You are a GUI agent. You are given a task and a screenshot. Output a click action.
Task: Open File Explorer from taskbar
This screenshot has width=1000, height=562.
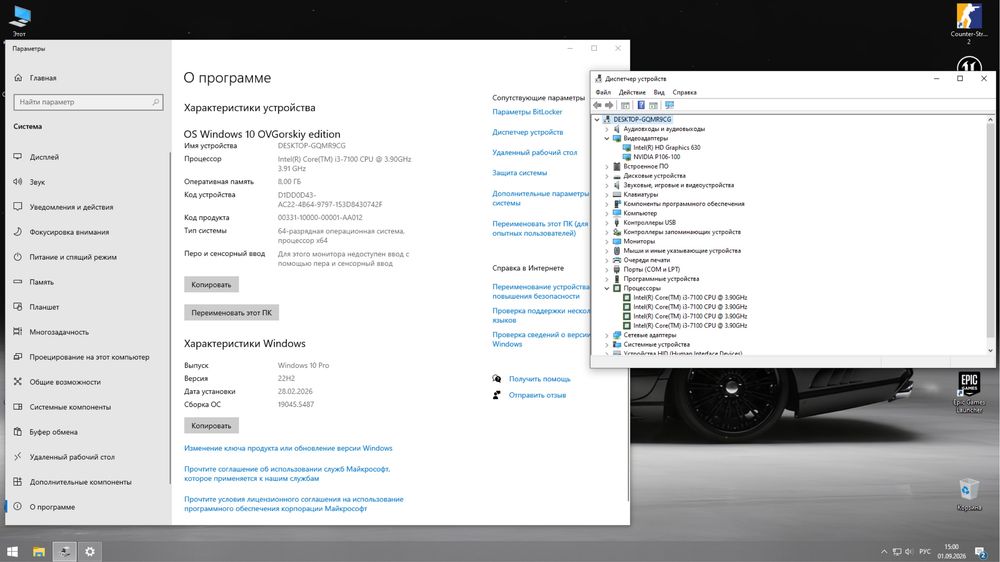coord(39,552)
